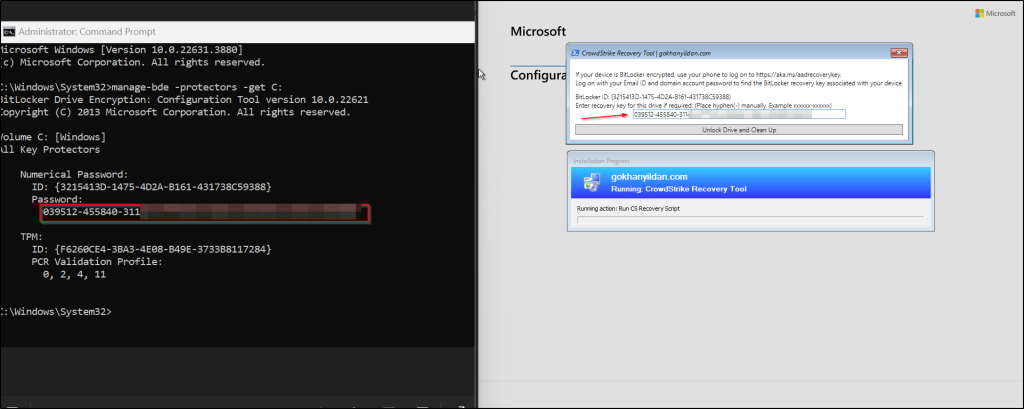Screen dimensions: 1024x409
Task: Click the PowerShell icon of CrowdStrike Recovery Tool
Action: pyautogui.click(x=574, y=53)
